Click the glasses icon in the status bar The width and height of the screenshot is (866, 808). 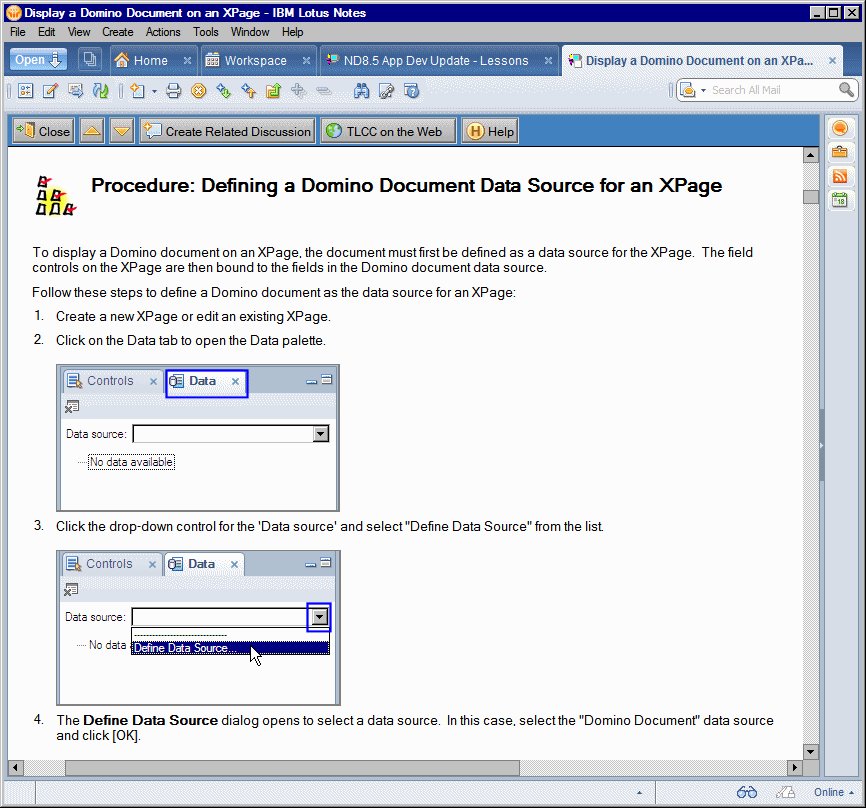747,792
